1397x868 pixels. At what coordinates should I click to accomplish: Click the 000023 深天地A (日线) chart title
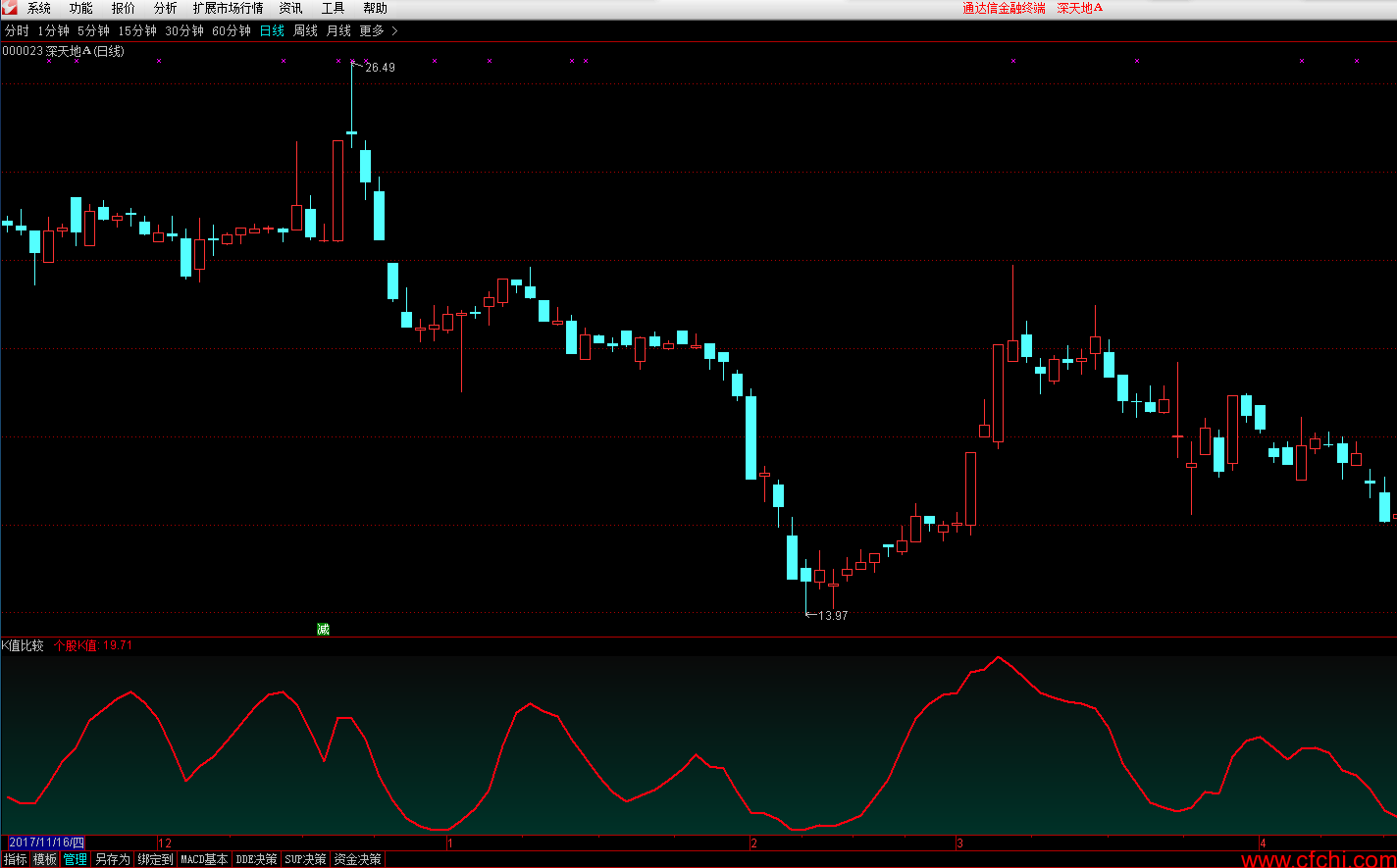click(x=64, y=51)
